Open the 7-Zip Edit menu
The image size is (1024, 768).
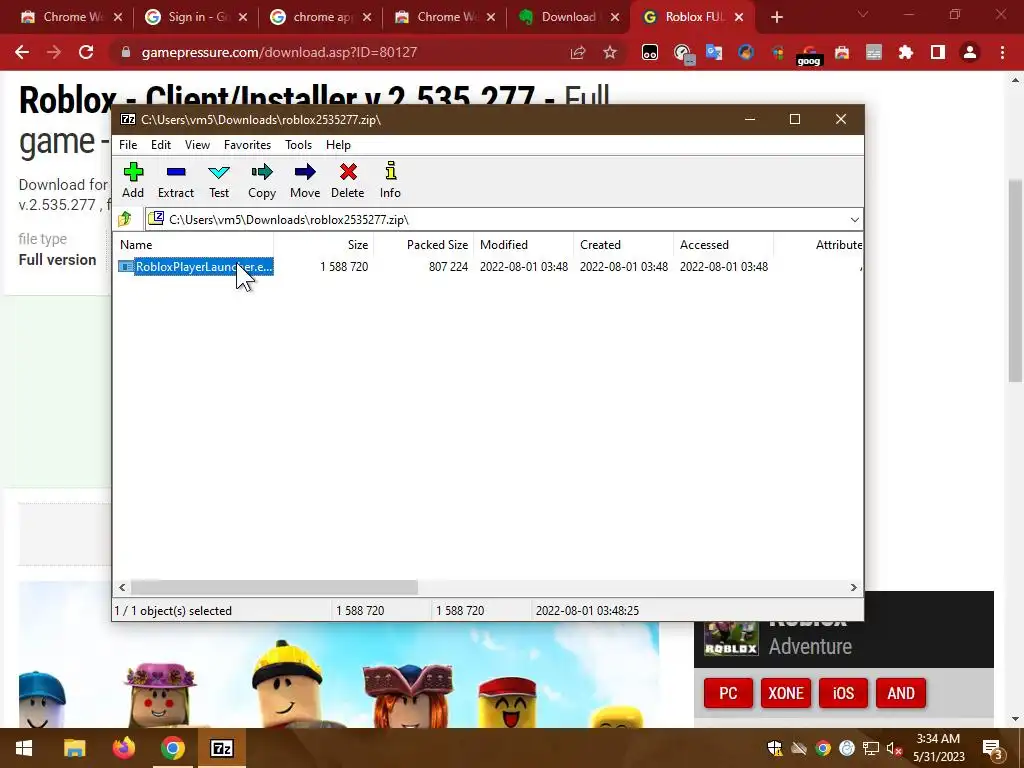pos(161,145)
